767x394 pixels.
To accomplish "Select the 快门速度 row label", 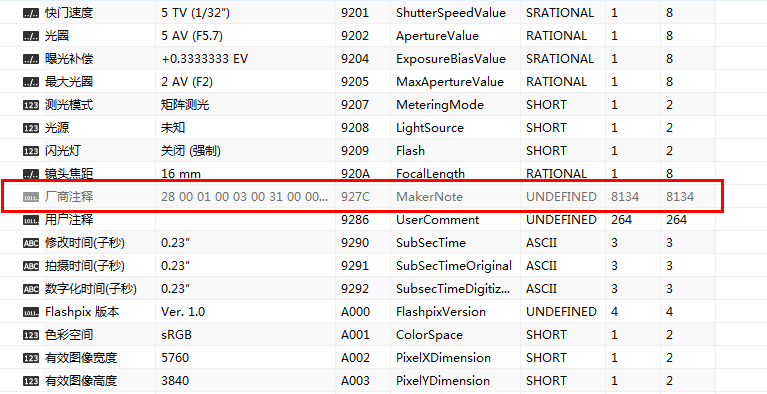I will 69,13.
